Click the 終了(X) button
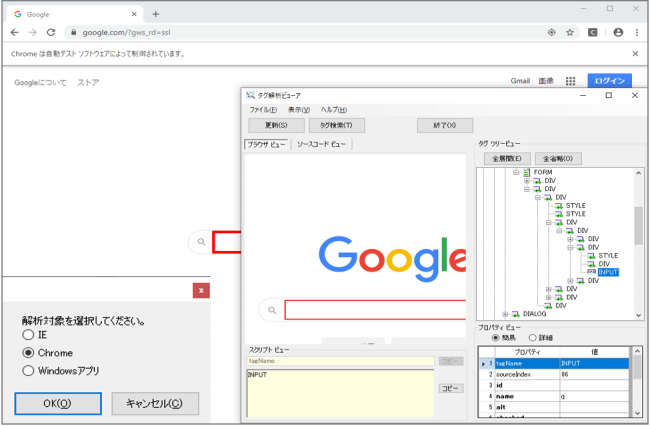 [x=445, y=125]
